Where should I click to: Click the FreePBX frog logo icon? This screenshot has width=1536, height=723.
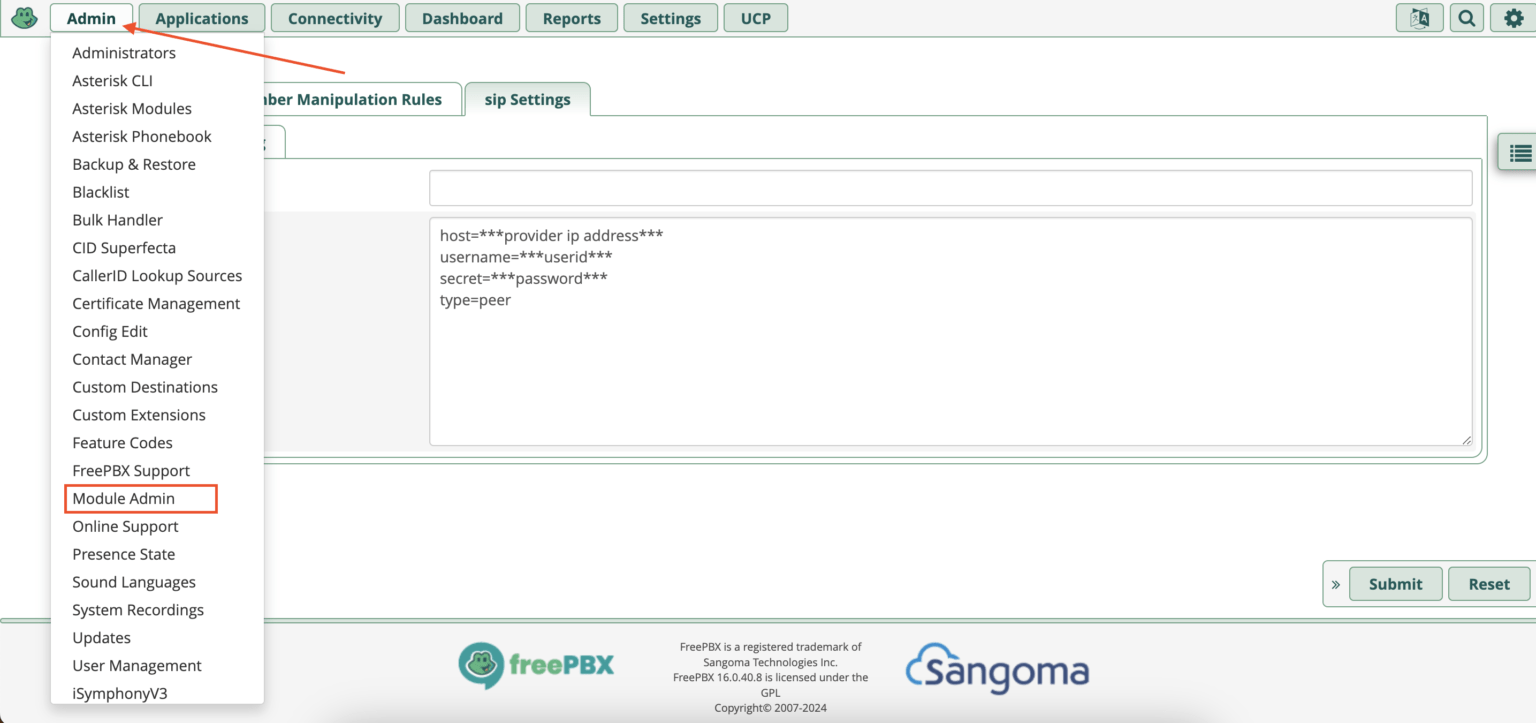pos(24,18)
